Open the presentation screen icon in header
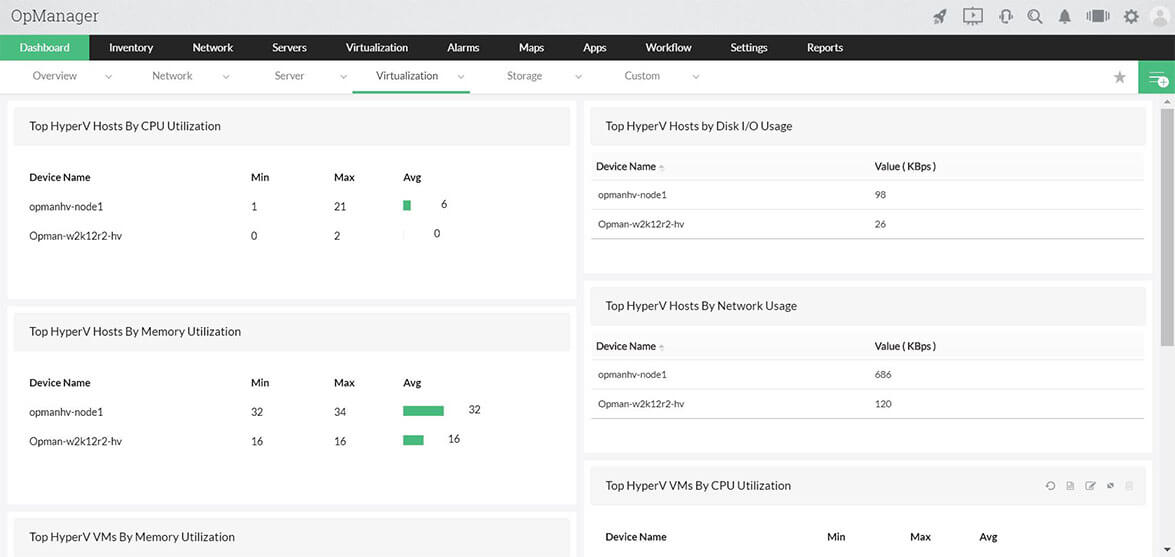This screenshot has height=557, width=1175. 973,16
